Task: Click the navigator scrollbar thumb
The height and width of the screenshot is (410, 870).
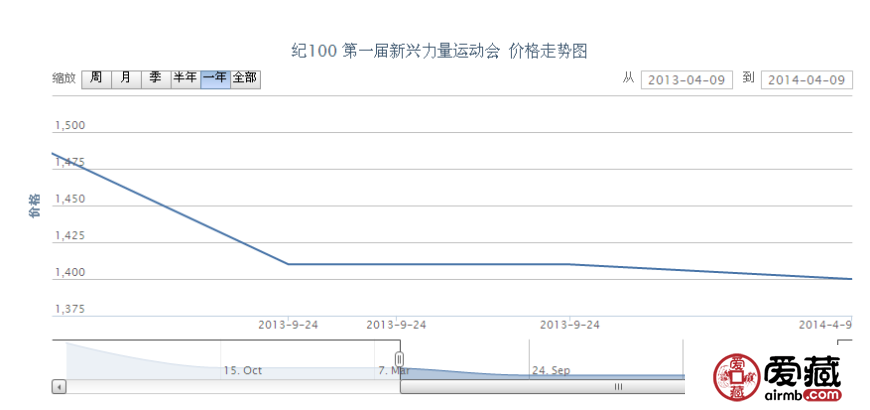Action: 543,387
